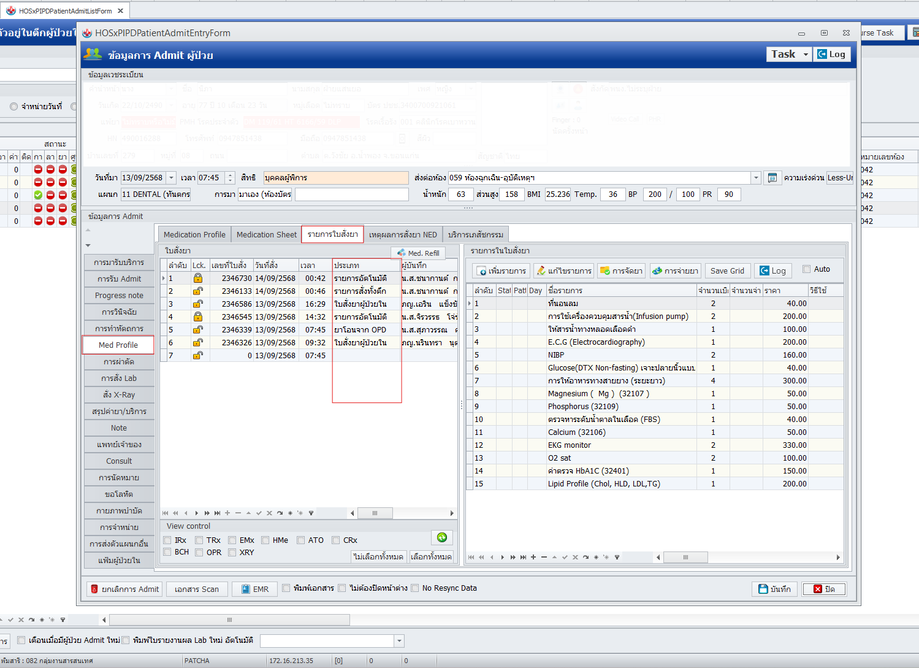The image size is (919, 668).
Task: Click the การจัดยา drug preparation button
Action: pos(621,271)
